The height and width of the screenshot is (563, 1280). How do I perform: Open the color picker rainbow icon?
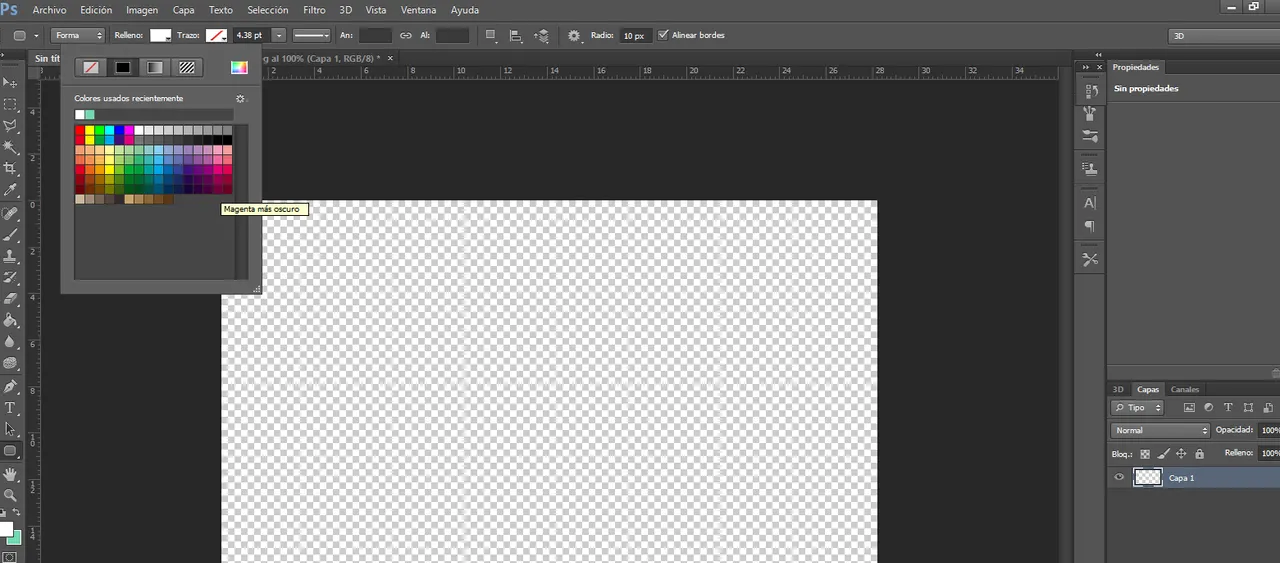[x=239, y=68]
